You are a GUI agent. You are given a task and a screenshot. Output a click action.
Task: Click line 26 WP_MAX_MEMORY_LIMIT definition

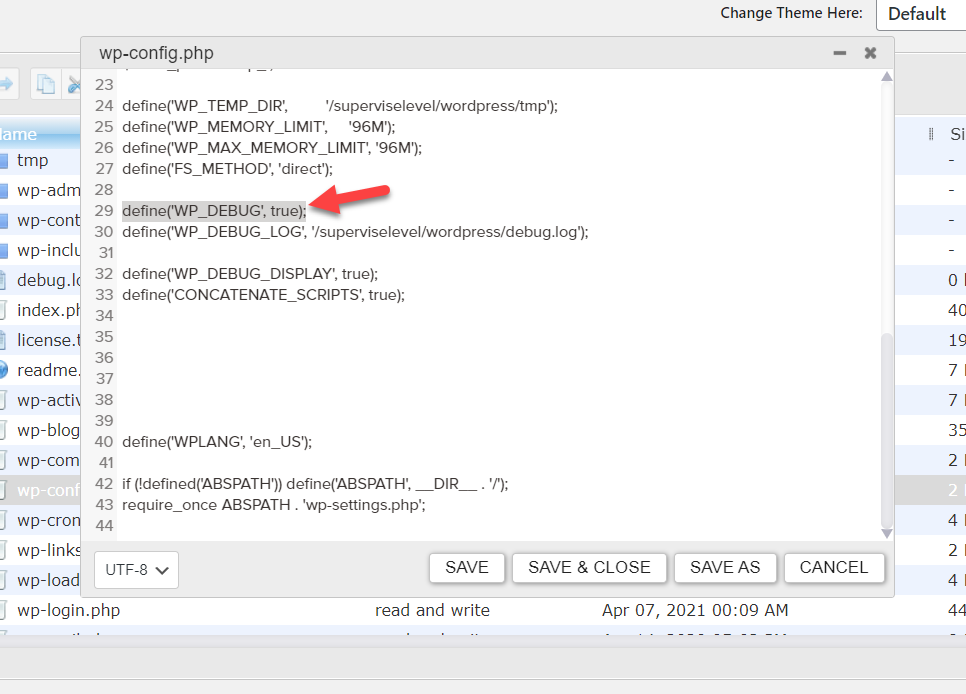click(x=272, y=148)
